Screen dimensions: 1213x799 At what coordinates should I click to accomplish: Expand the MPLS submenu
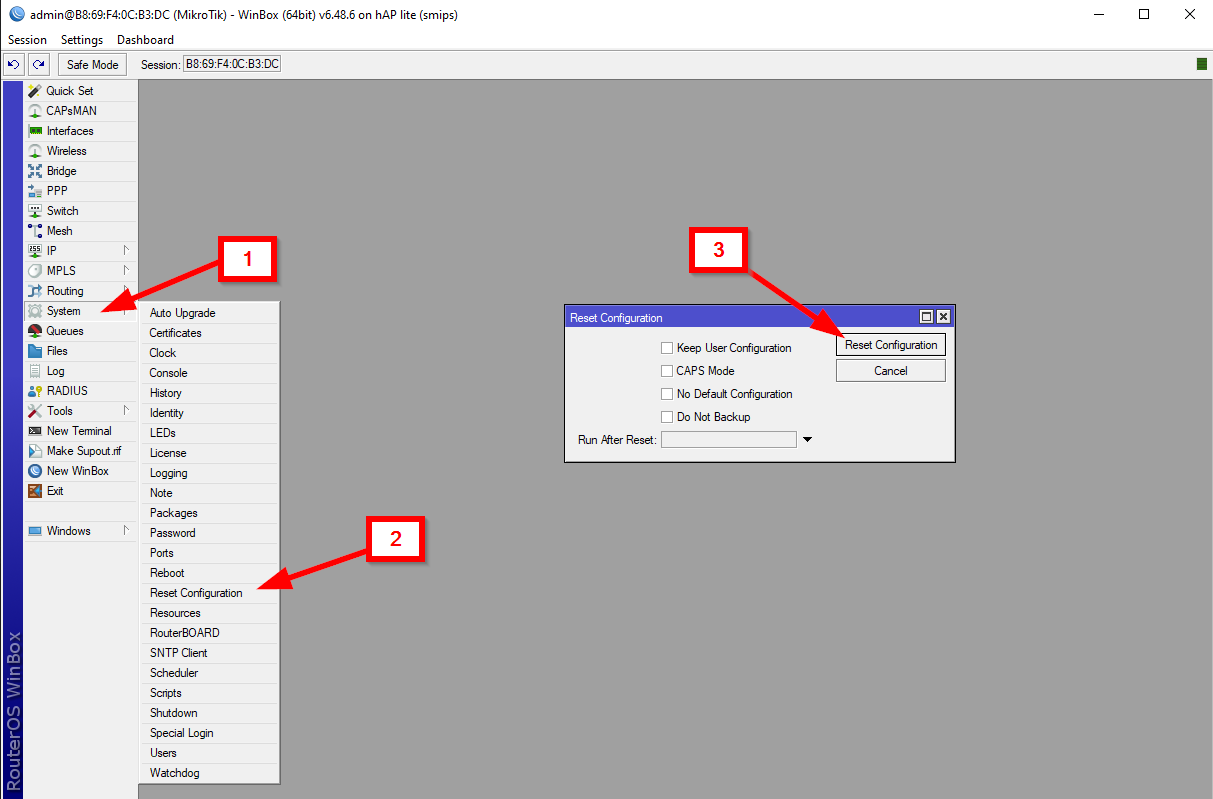click(x=80, y=271)
